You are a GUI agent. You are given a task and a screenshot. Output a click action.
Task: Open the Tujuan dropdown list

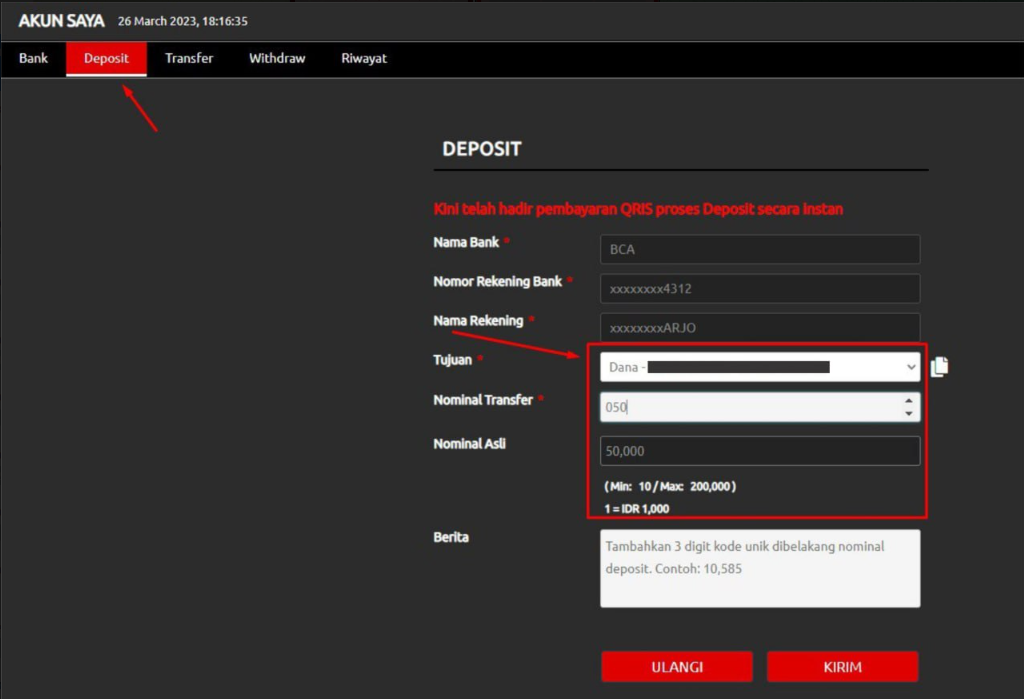click(759, 367)
